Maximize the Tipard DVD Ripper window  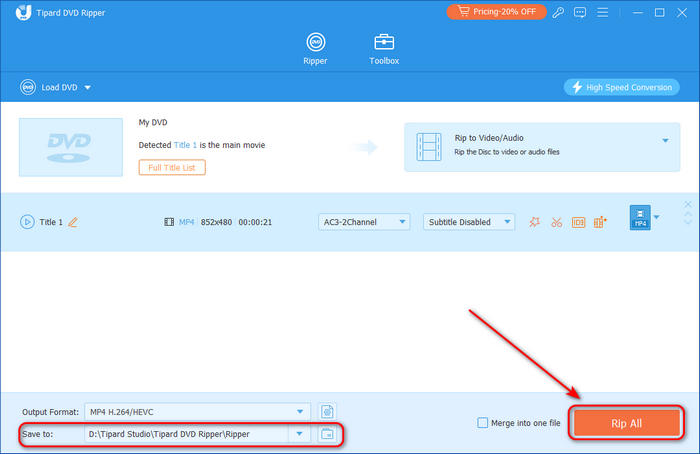pos(659,12)
